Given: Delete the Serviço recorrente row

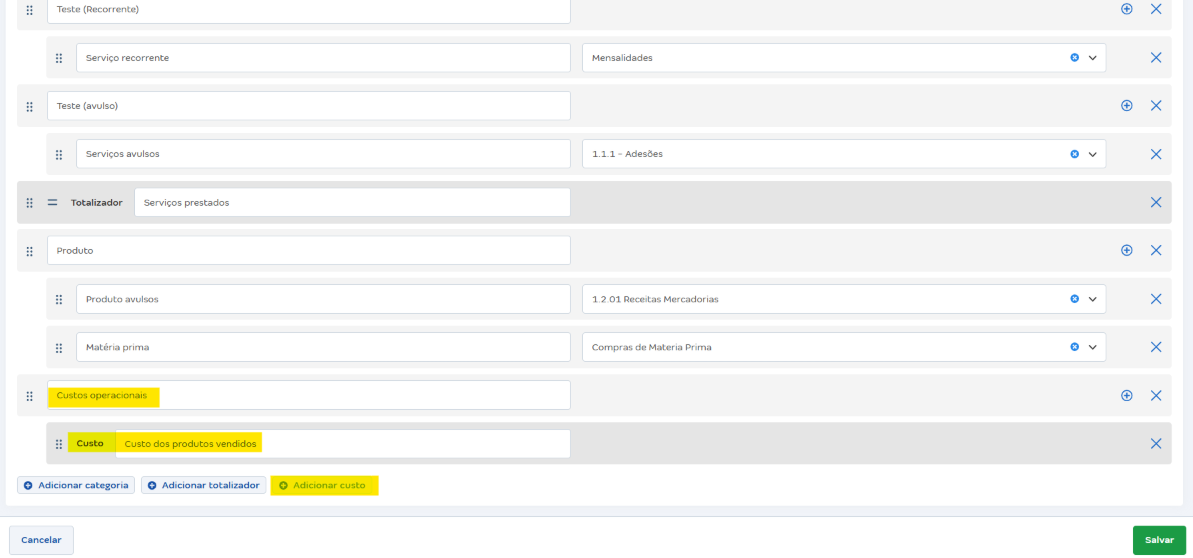Looking at the screenshot, I should pyautogui.click(x=1156, y=57).
